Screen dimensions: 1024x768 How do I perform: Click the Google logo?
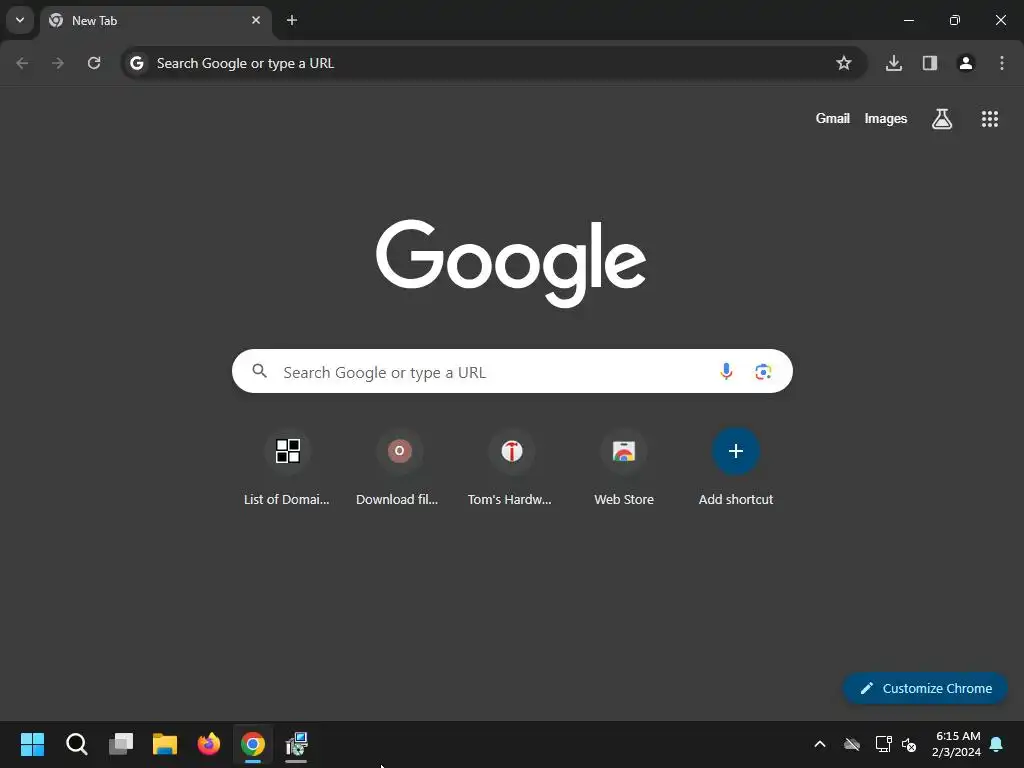511,263
